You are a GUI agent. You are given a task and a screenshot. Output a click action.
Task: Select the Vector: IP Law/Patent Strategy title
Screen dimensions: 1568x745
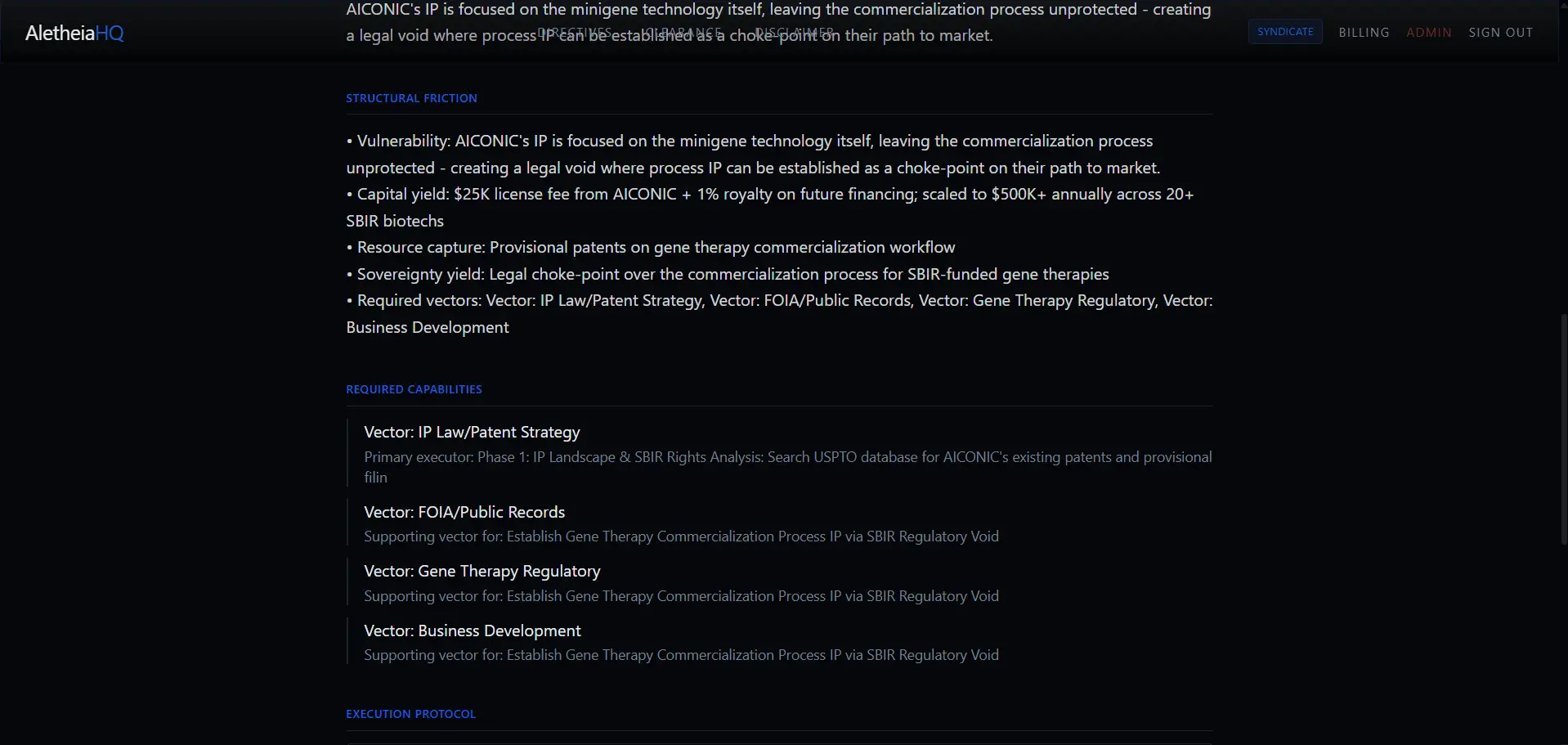click(472, 432)
